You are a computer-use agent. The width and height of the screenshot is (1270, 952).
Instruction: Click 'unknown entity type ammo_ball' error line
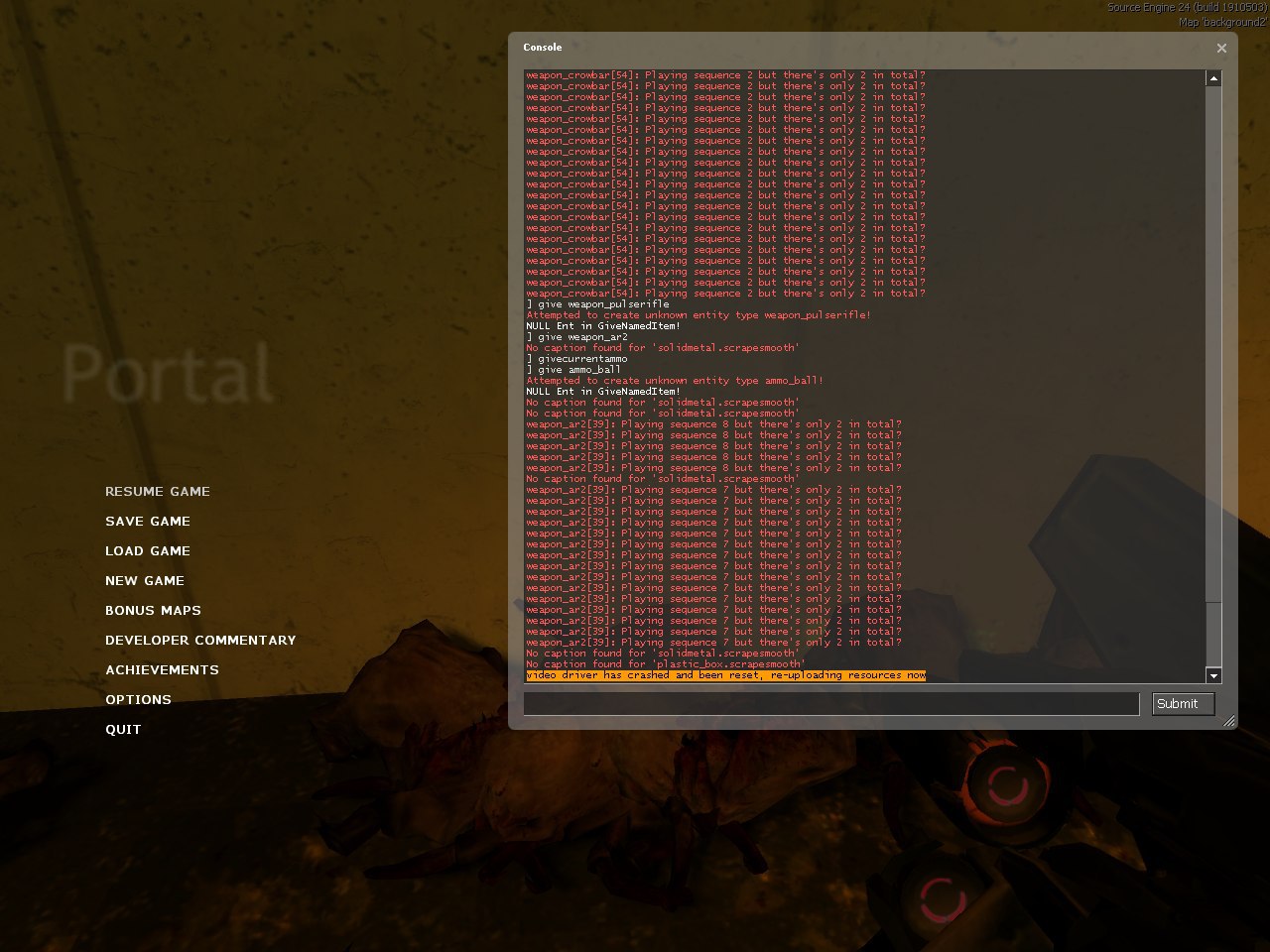[675, 381]
